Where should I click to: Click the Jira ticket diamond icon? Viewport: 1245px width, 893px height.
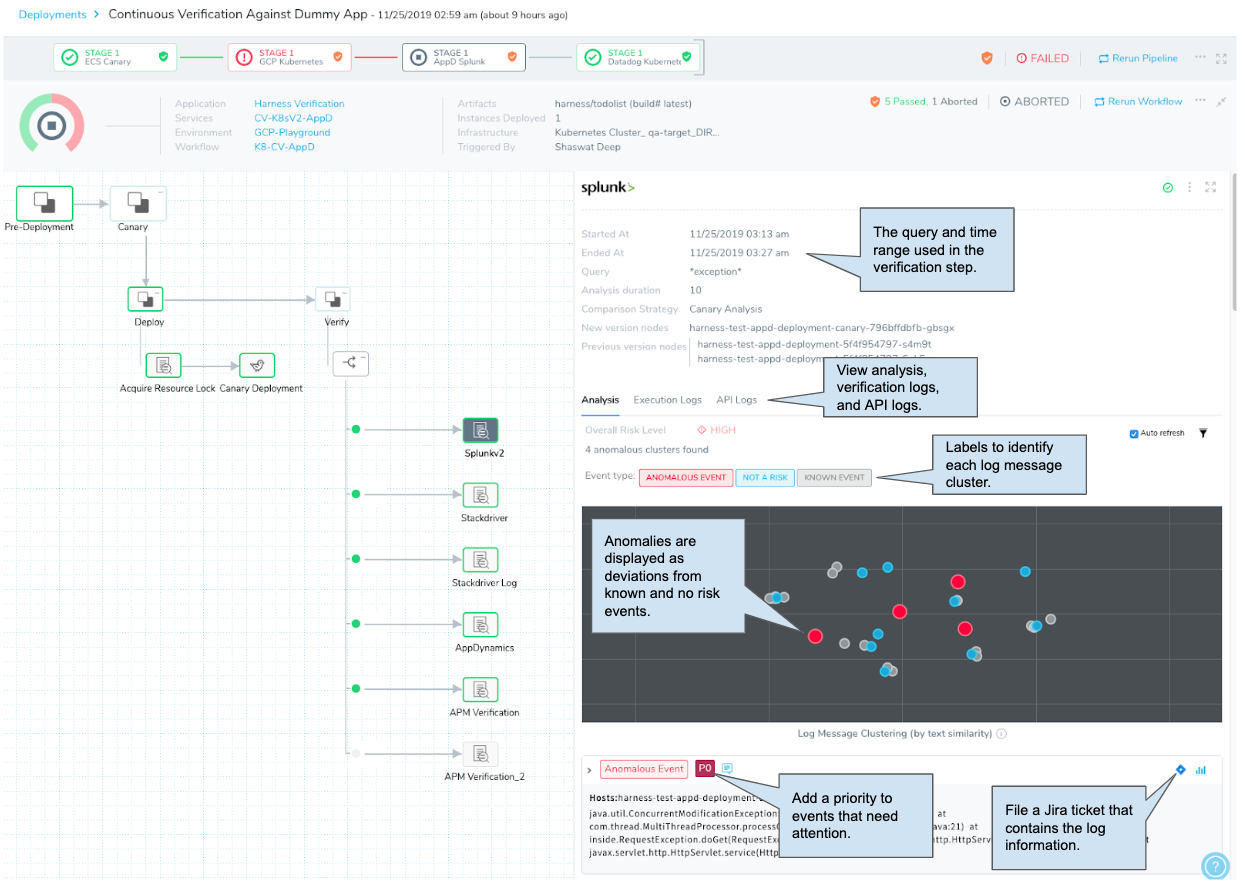coord(1181,769)
